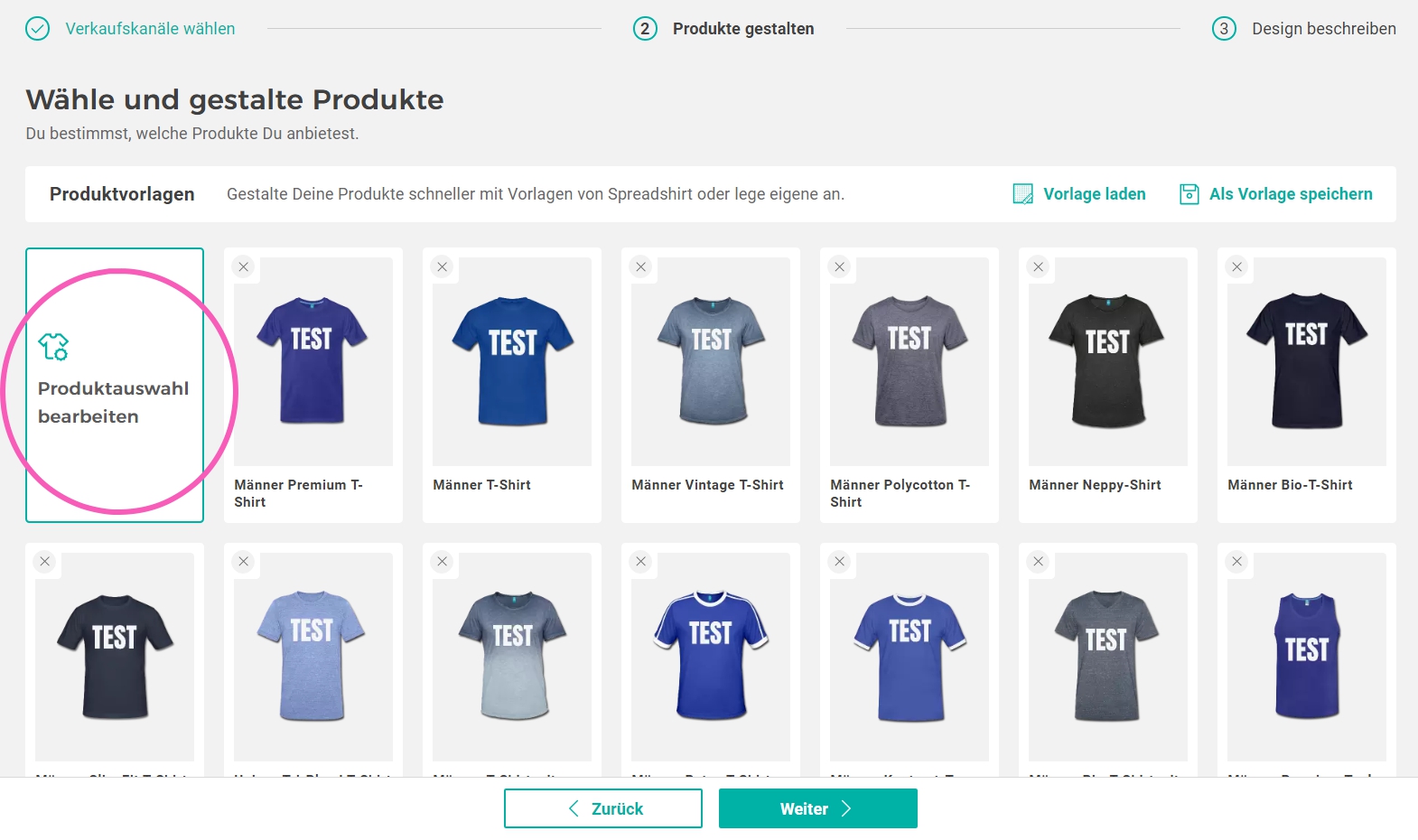
Task: Open the Vorlage laden link
Action: [x=1094, y=194]
